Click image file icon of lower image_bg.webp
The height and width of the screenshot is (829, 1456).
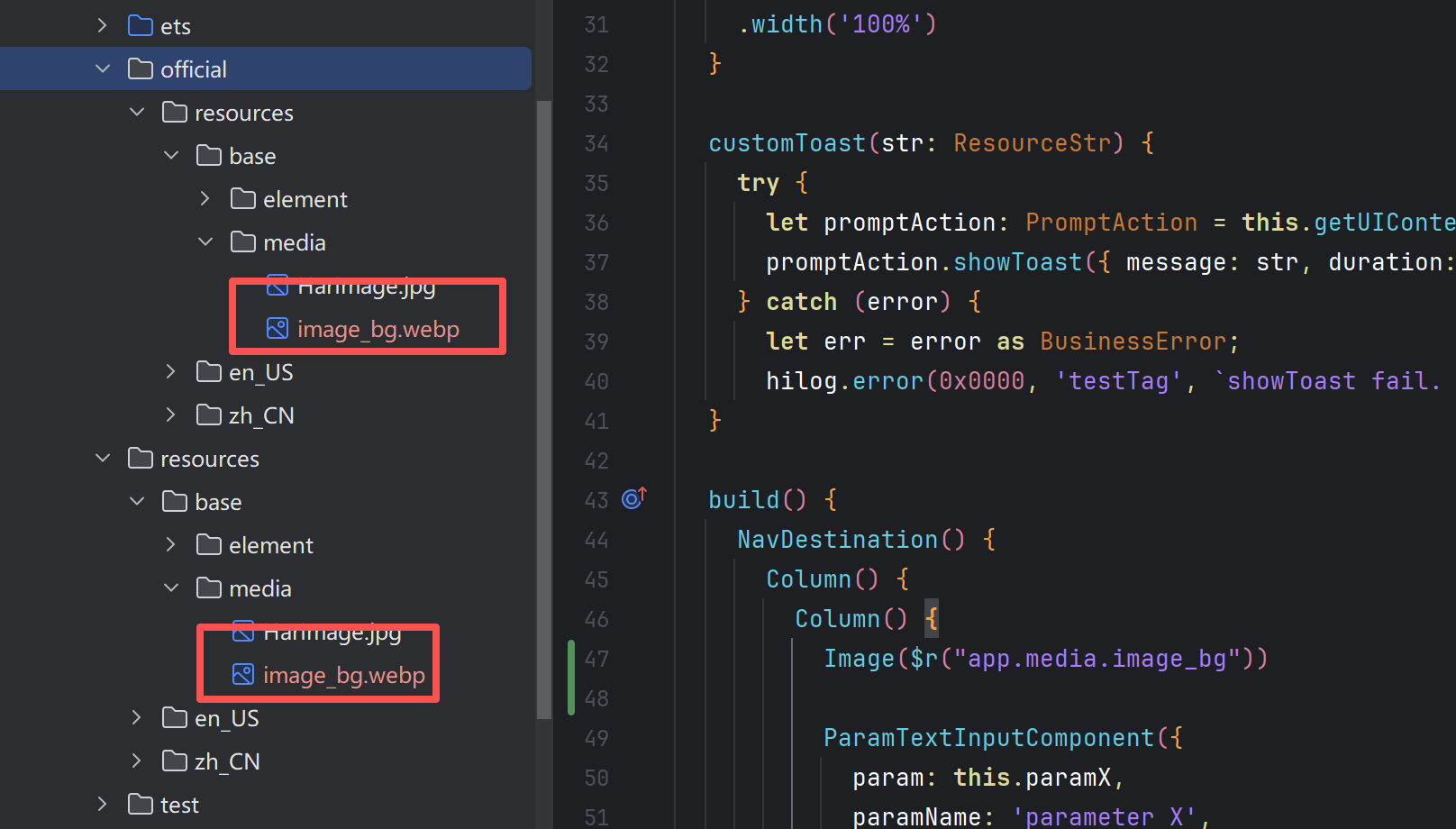pos(243,675)
